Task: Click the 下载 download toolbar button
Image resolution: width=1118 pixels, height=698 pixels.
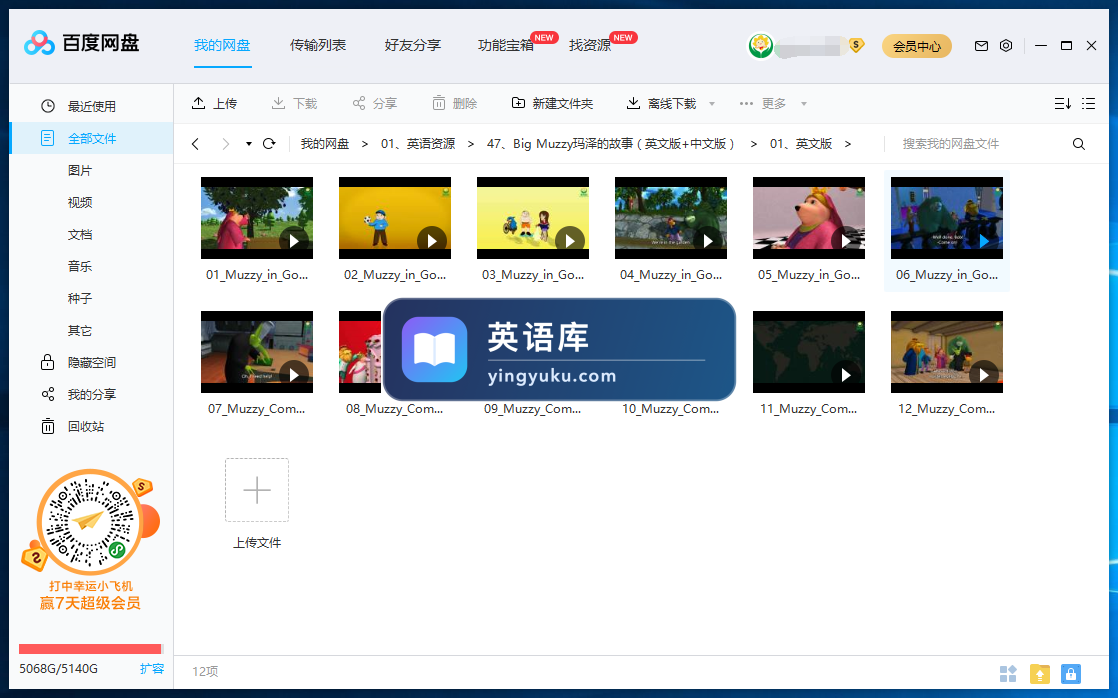Action: pyautogui.click(x=294, y=103)
